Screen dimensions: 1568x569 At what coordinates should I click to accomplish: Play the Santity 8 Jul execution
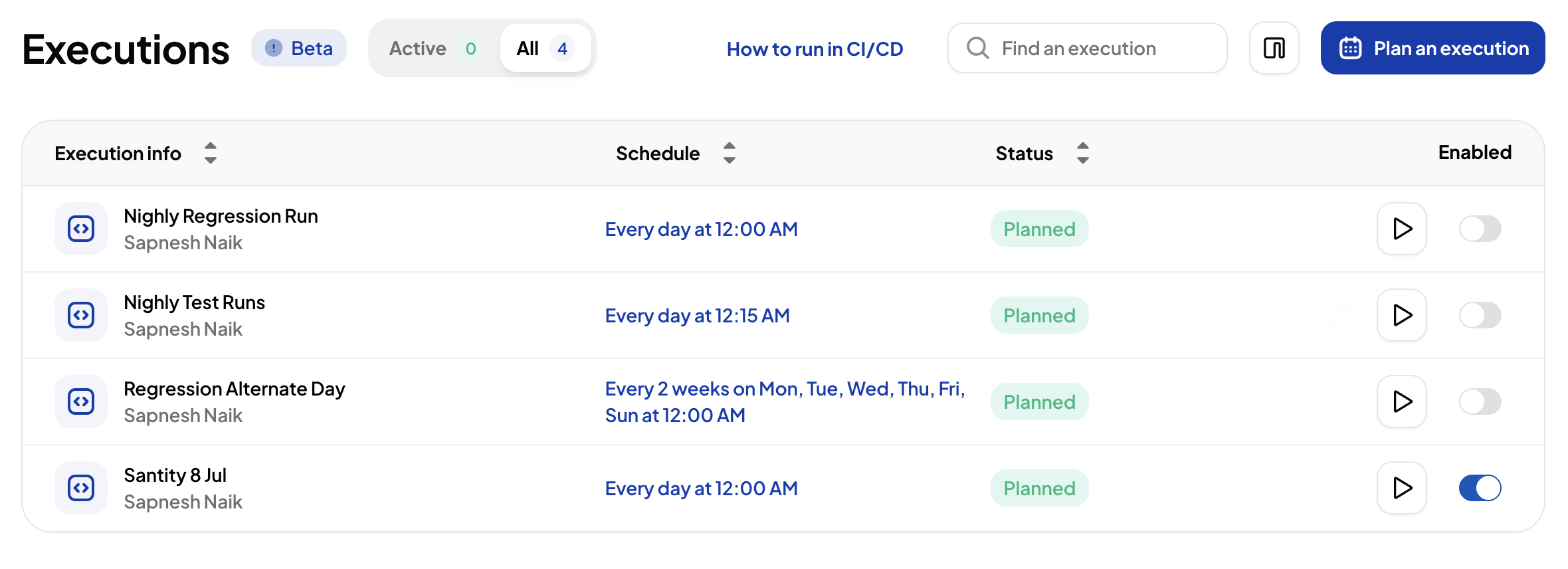(1402, 488)
